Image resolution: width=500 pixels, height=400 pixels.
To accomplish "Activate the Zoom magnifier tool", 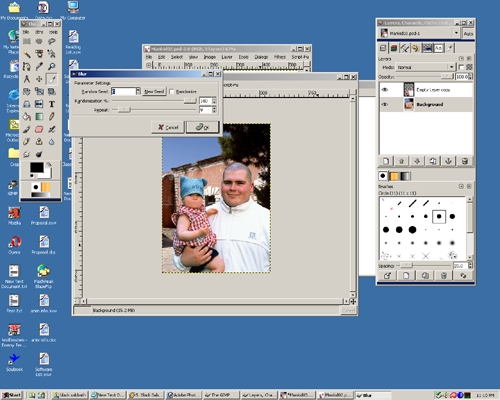I will [52, 66].
